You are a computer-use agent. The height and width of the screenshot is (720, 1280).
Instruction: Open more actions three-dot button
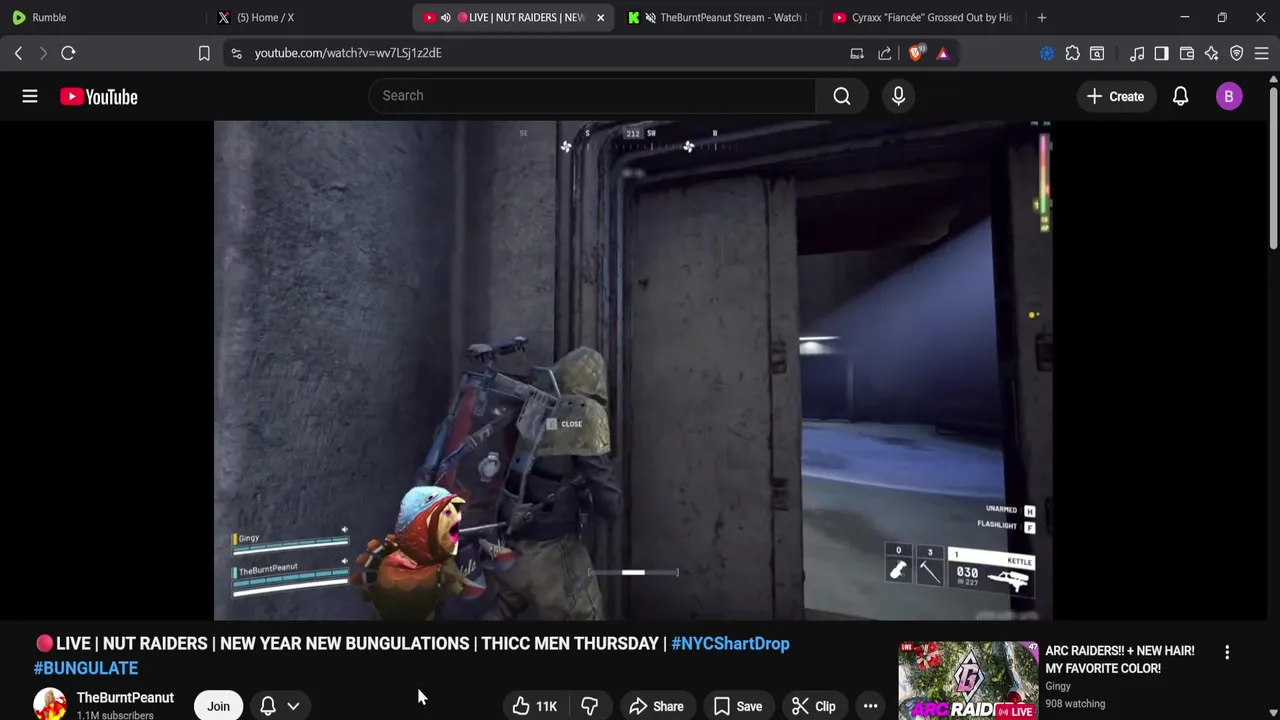point(870,706)
